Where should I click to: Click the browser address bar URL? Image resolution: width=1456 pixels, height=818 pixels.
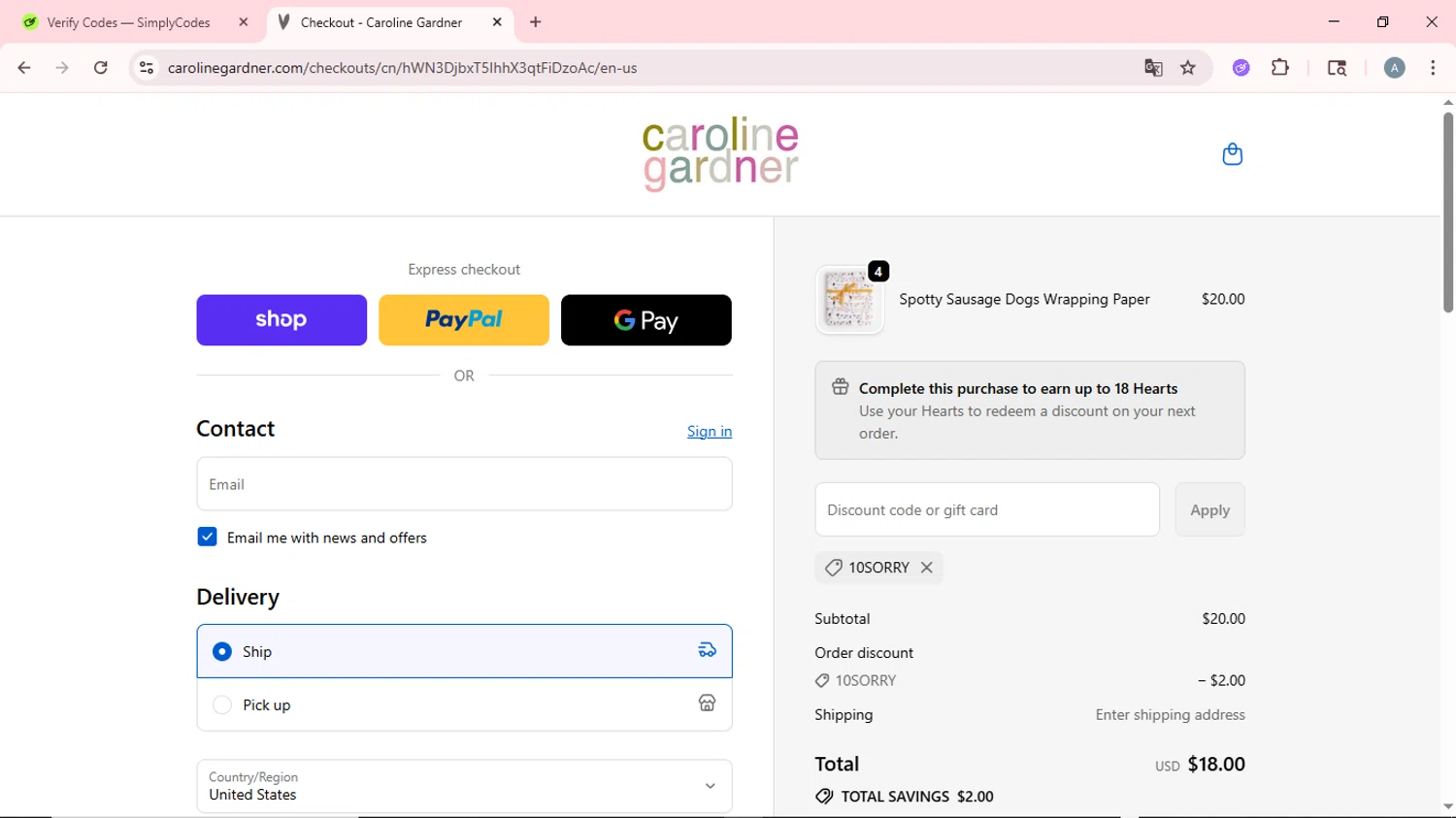pyautogui.click(x=402, y=68)
